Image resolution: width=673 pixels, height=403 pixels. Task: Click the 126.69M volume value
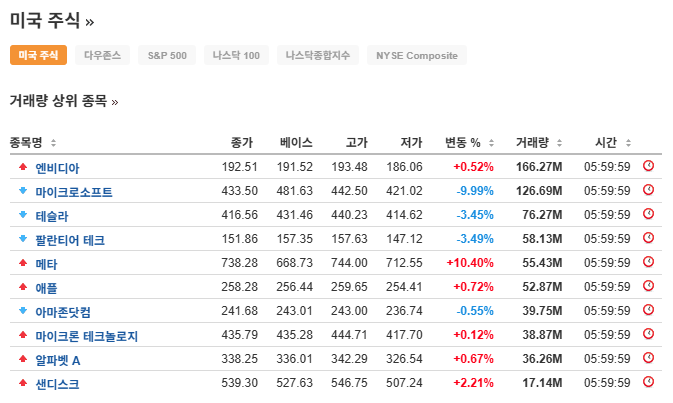[539, 191]
